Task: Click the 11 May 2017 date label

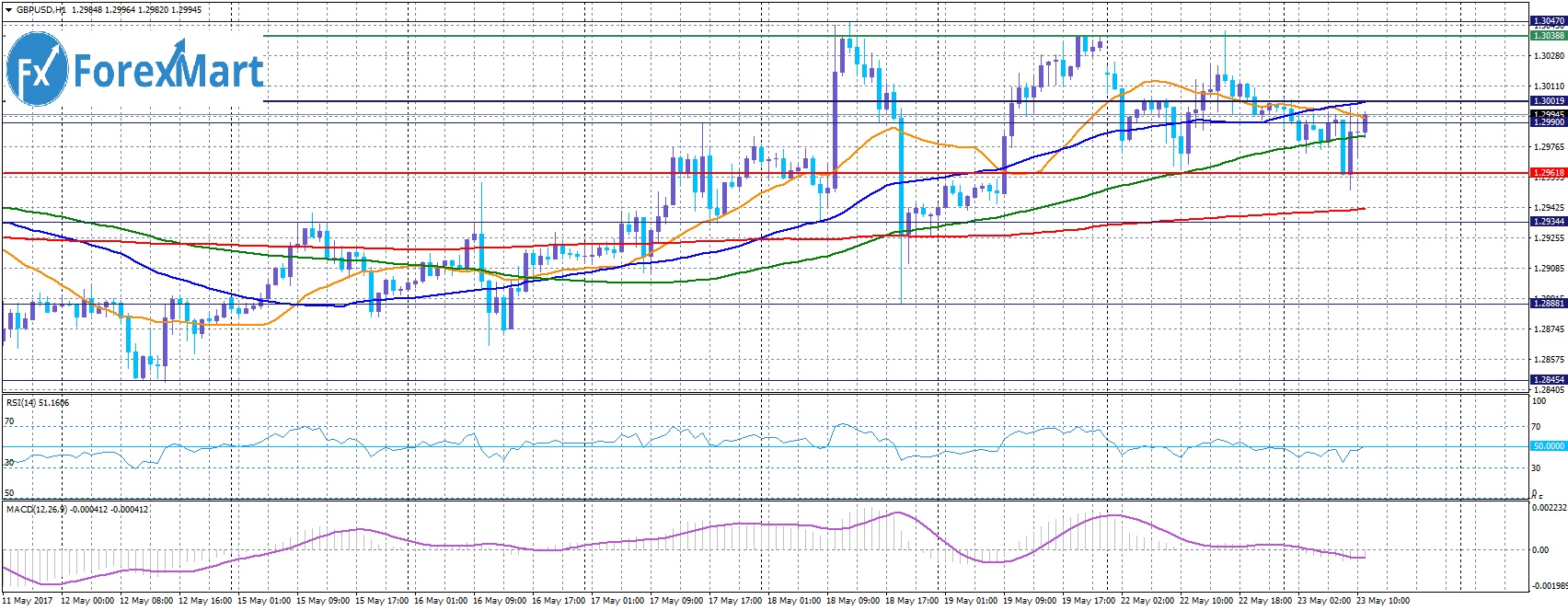Action: [28, 602]
